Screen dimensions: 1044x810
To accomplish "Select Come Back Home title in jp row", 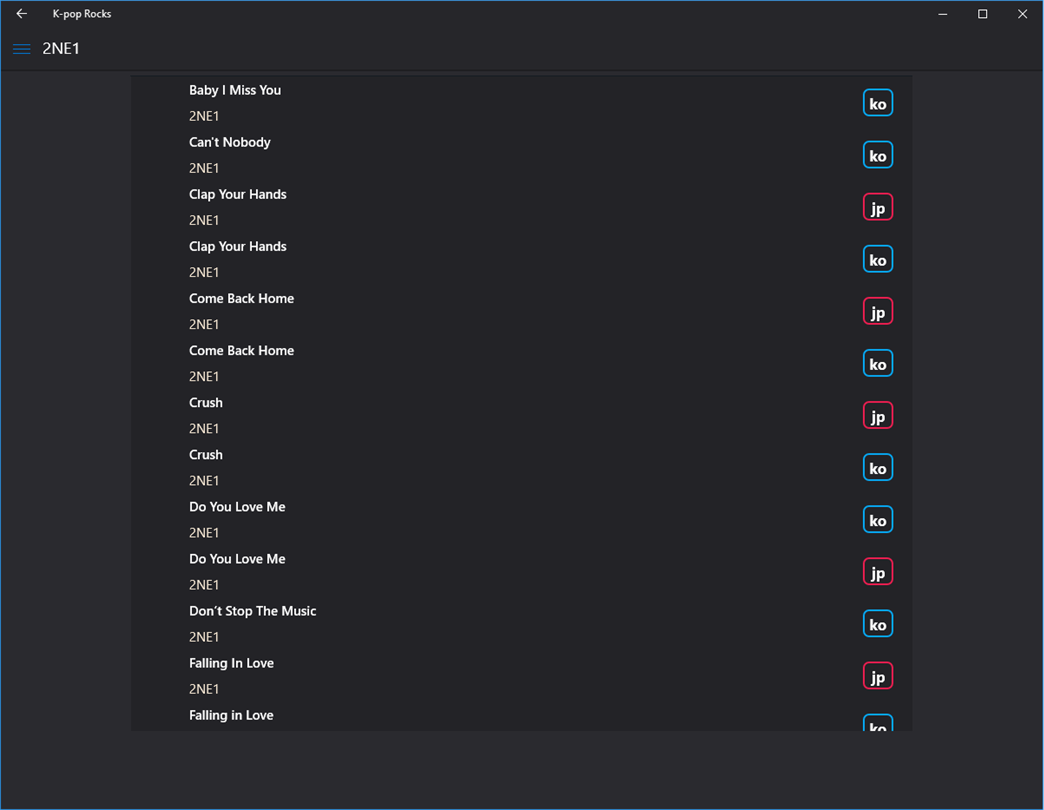I will pos(241,298).
